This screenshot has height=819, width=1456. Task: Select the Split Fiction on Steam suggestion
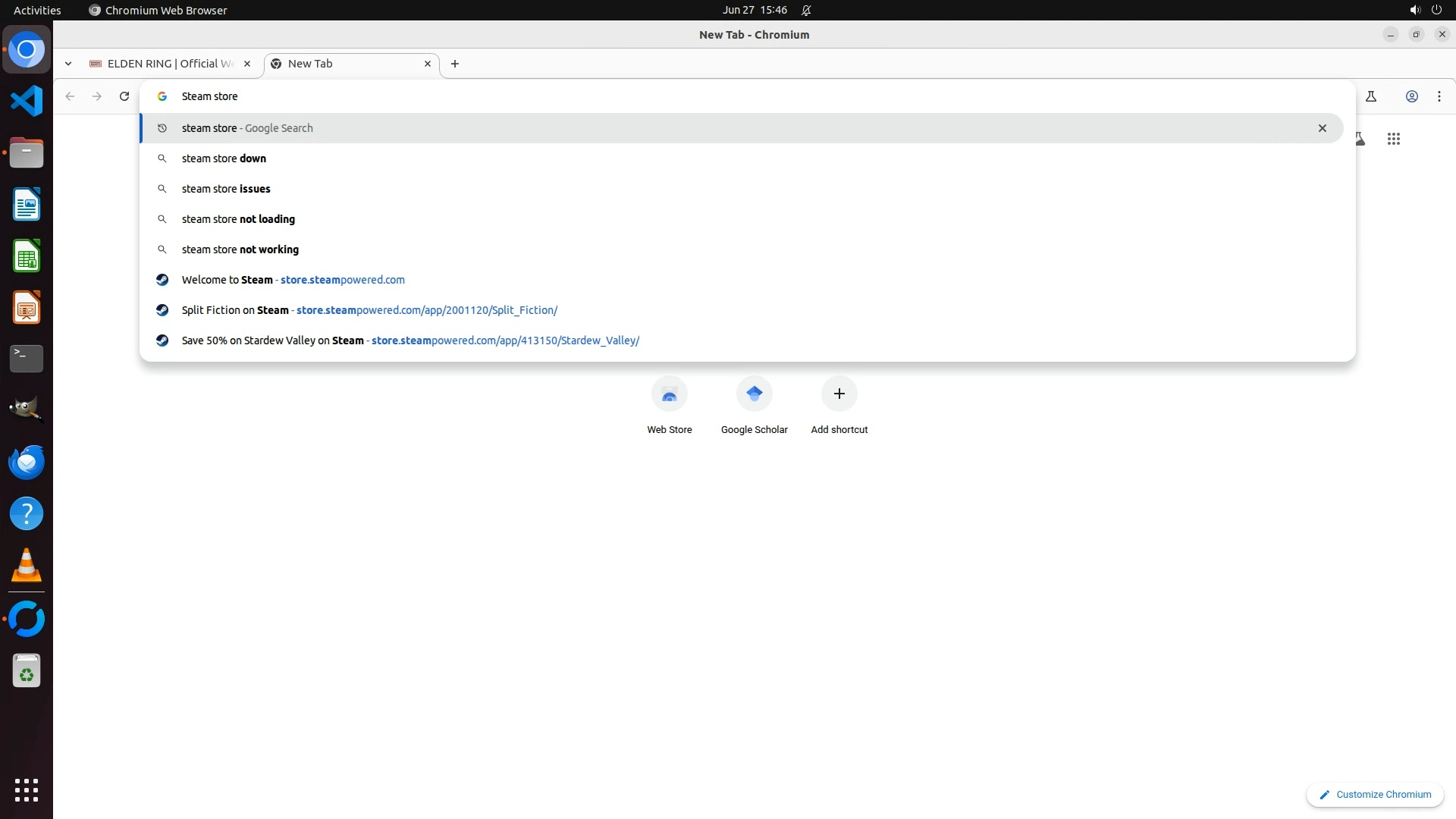[x=369, y=310]
